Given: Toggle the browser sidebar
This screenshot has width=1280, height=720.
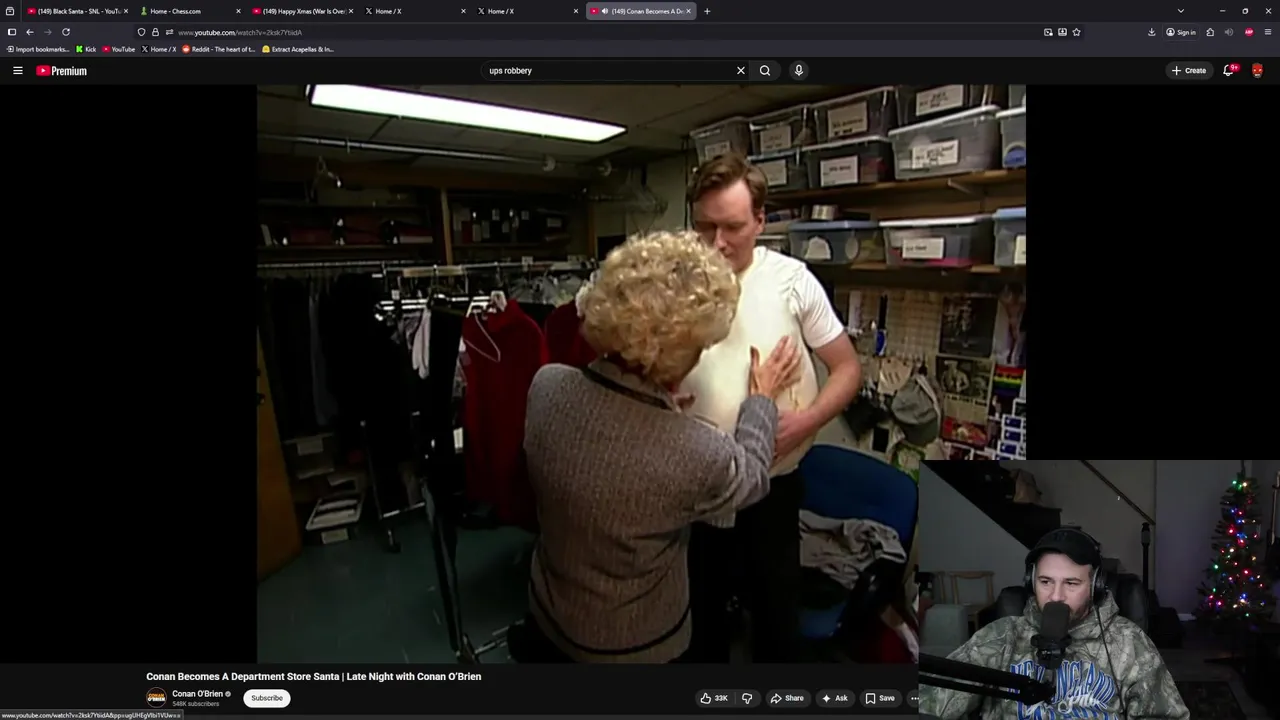Looking at the screenshot, I should tap(12, 32).
